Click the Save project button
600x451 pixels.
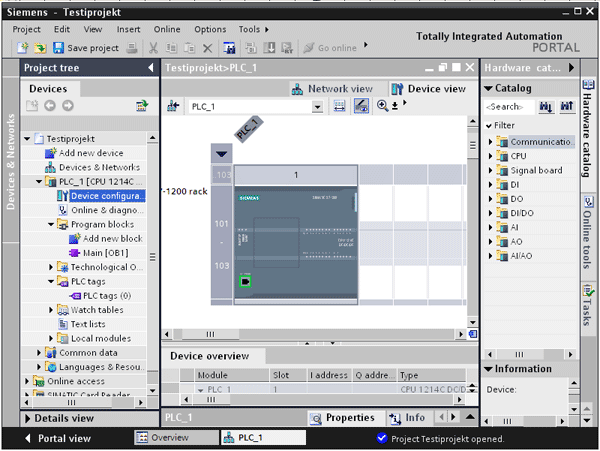pyautogui.click(x=86, y=48)
